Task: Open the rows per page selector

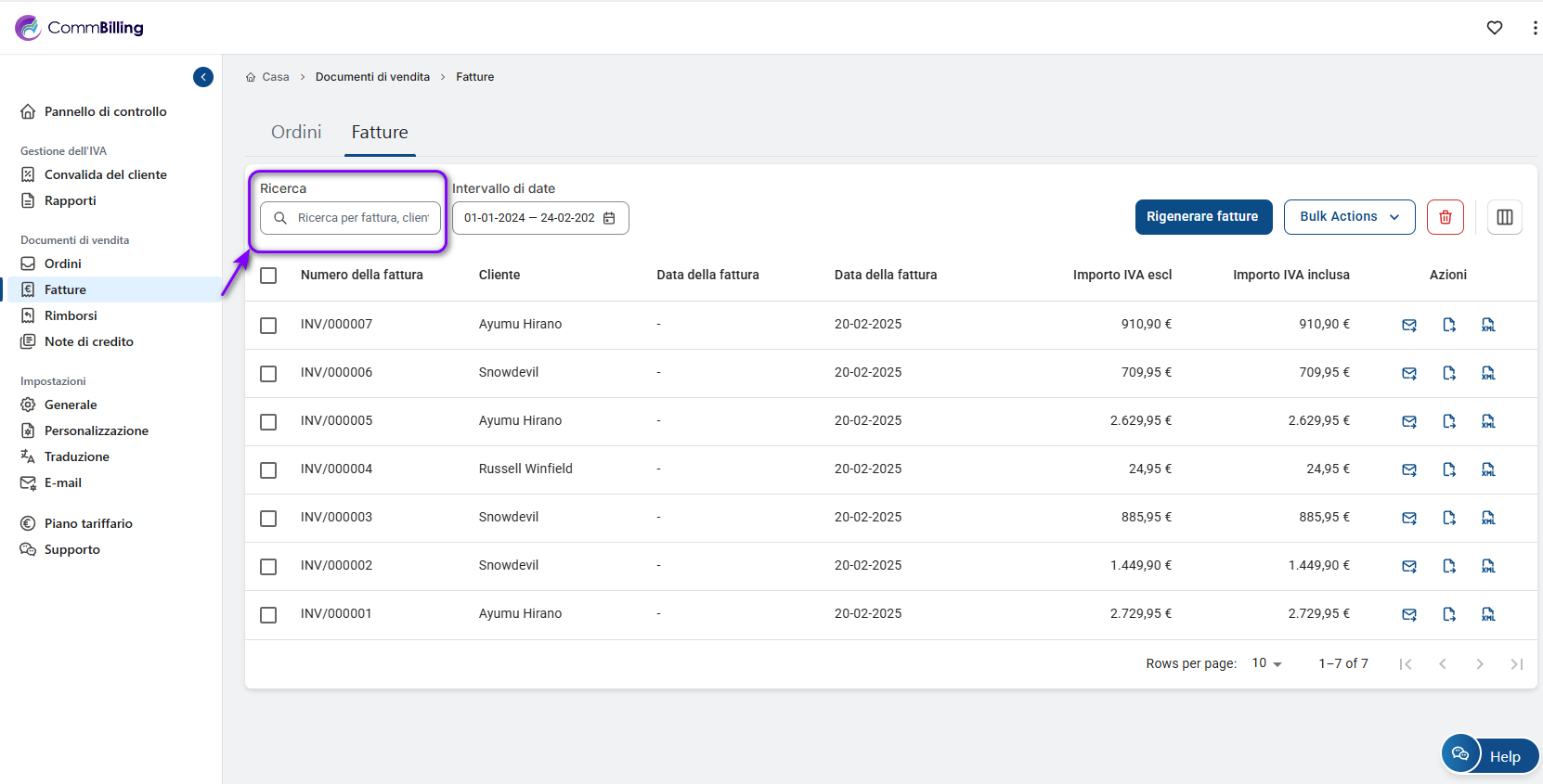Action: tap(1266, 663)
